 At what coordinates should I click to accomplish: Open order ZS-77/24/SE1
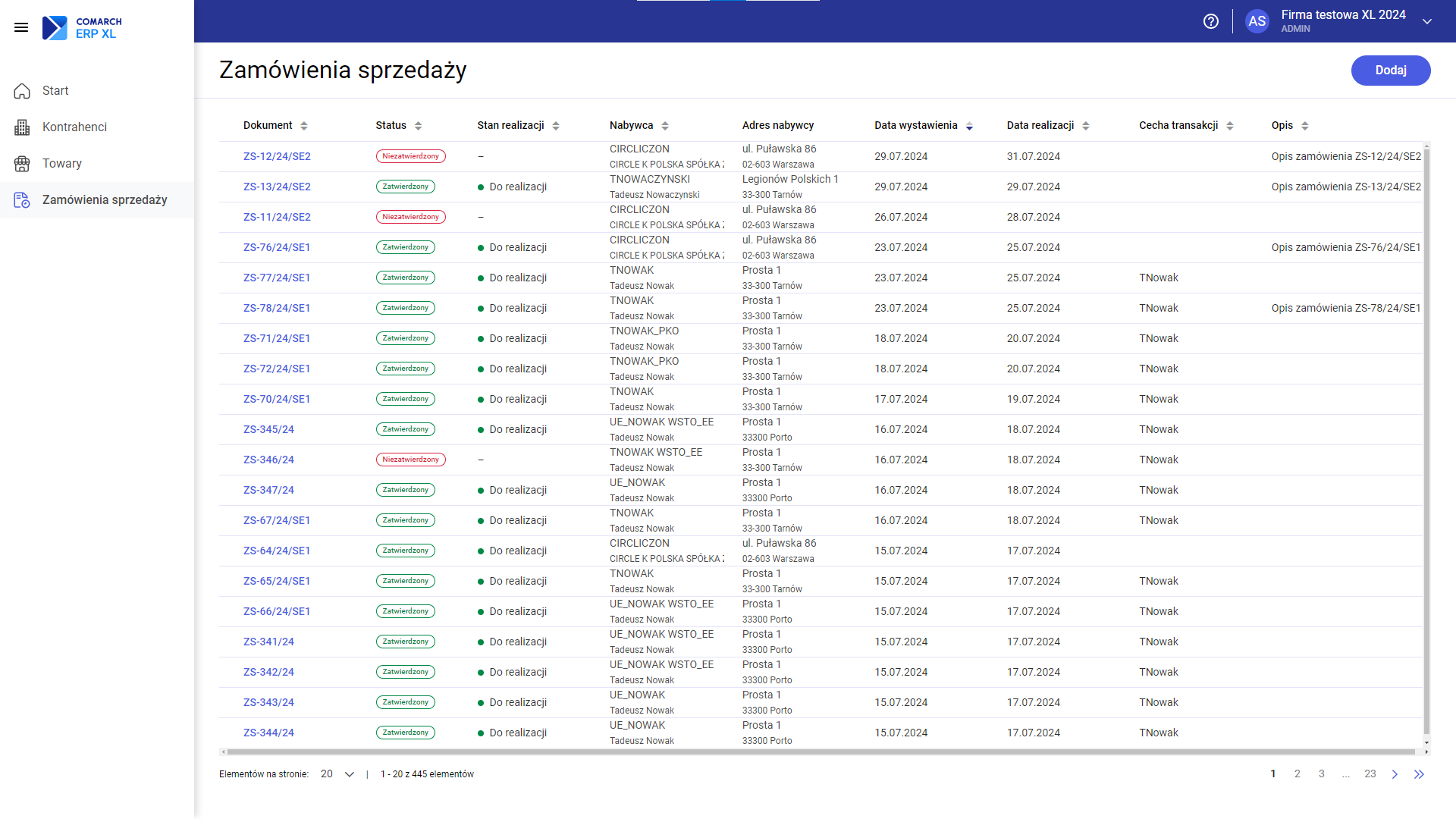[277, 278]
